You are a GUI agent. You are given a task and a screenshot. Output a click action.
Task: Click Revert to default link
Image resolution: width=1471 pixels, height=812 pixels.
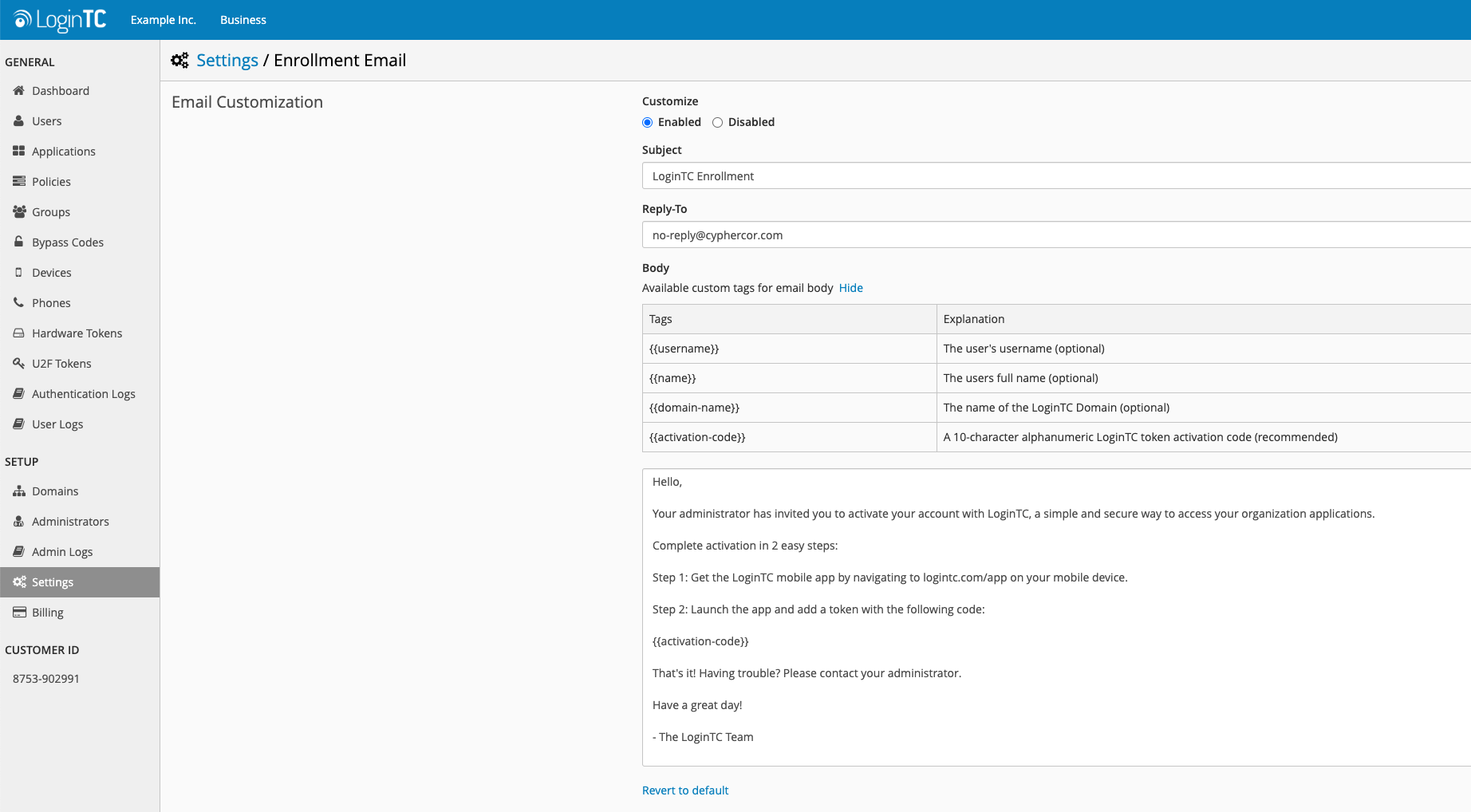[x=685, y=790]
